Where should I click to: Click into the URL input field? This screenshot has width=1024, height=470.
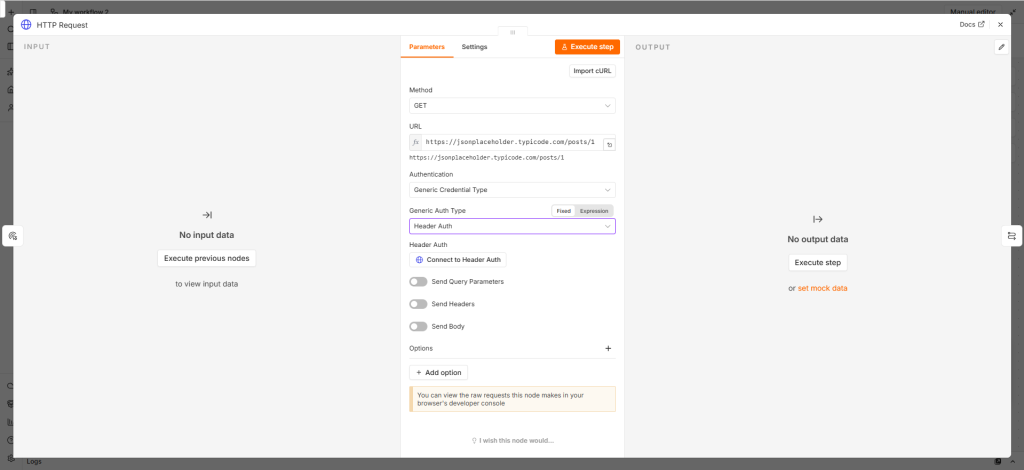[511, 142]
